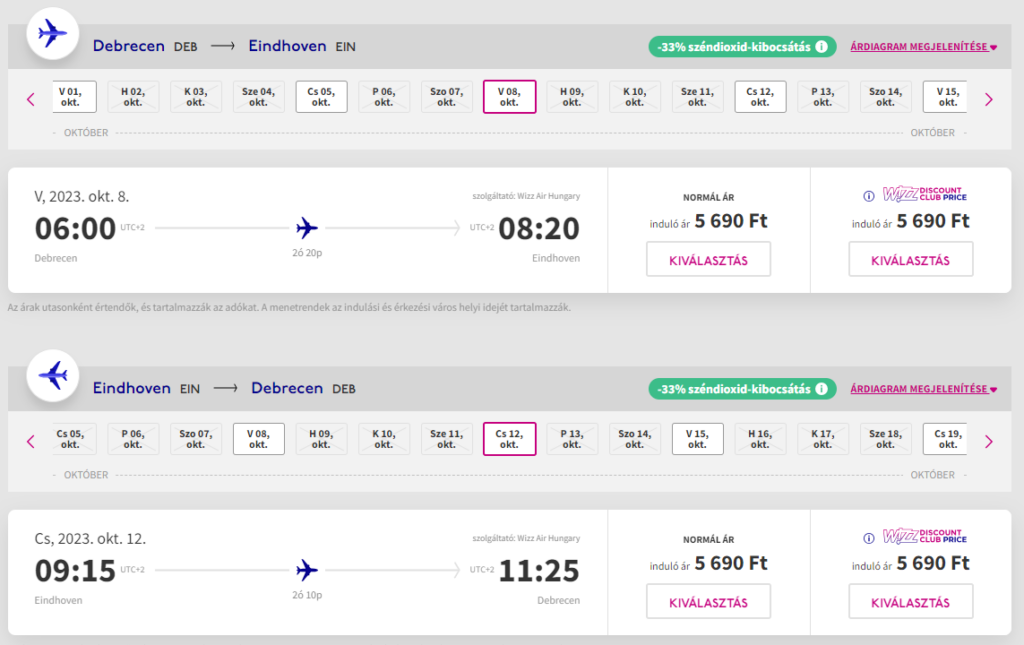Viewport: 1024px width, 645px height.
Task: Choose normal price Kiválasztás for outbound flight
Action: point(708,260)
